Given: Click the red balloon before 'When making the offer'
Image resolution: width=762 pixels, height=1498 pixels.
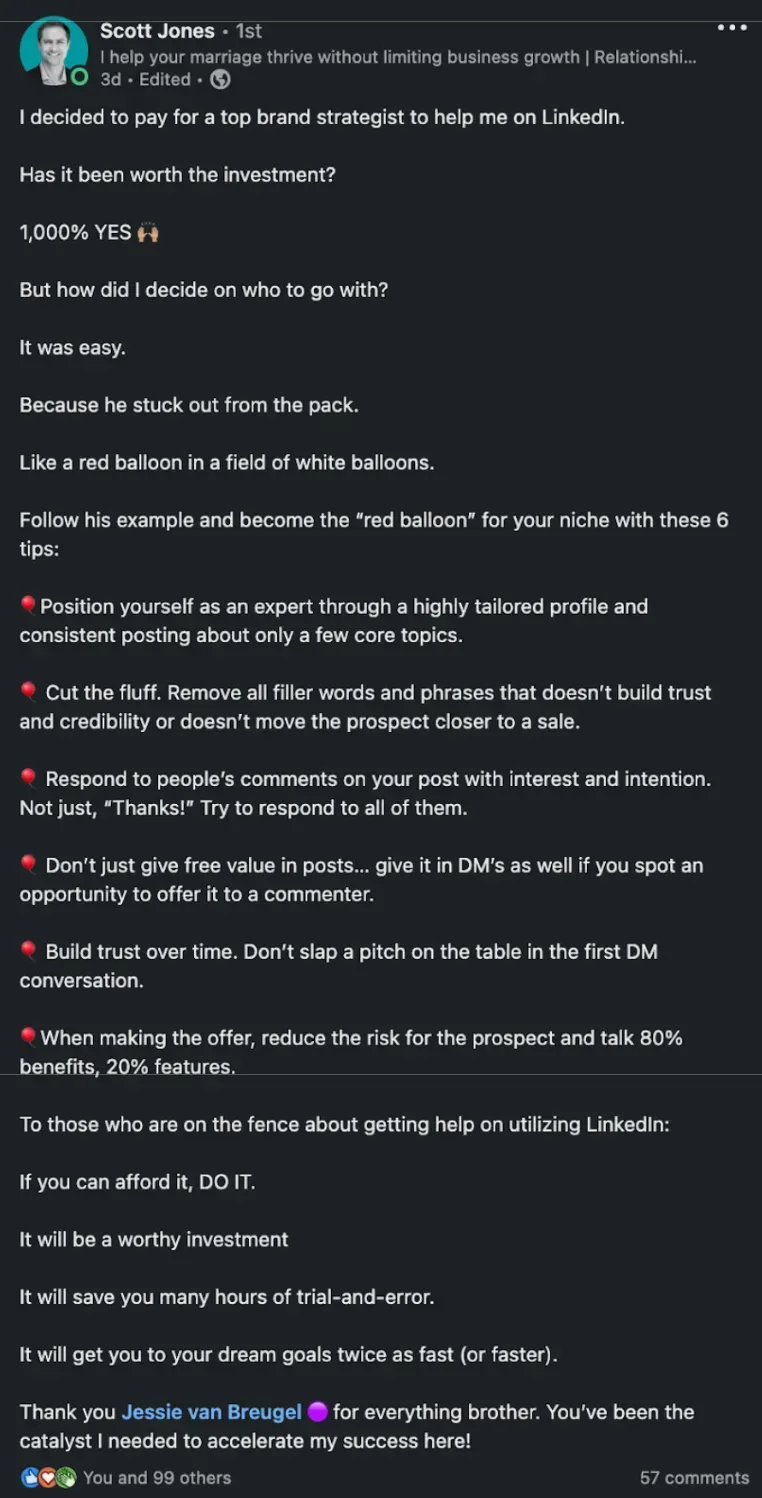Looking at the screenshot, I should pos(29,1037).
